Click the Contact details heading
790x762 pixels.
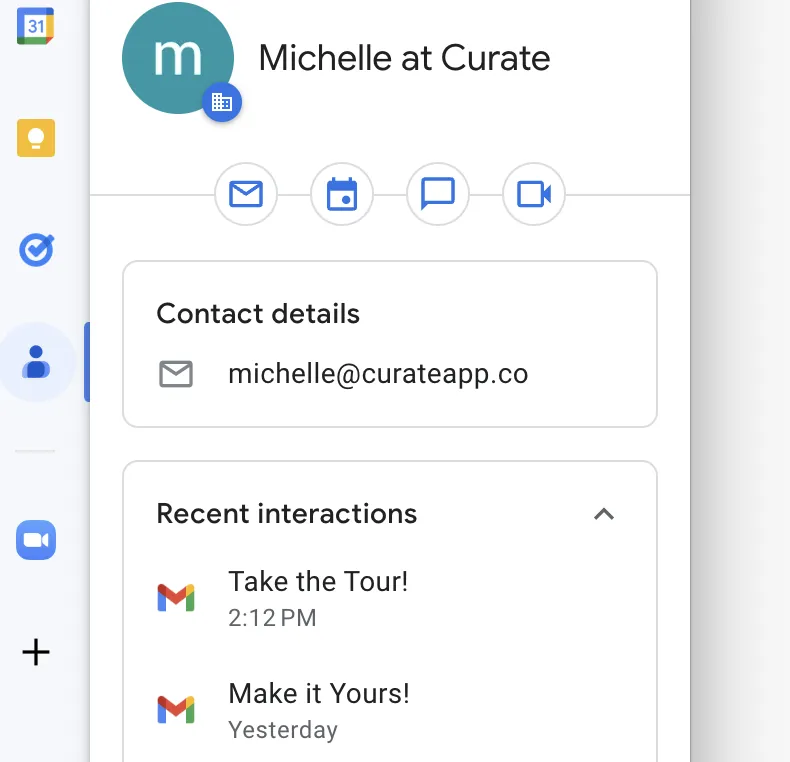[x=258, y=313]
